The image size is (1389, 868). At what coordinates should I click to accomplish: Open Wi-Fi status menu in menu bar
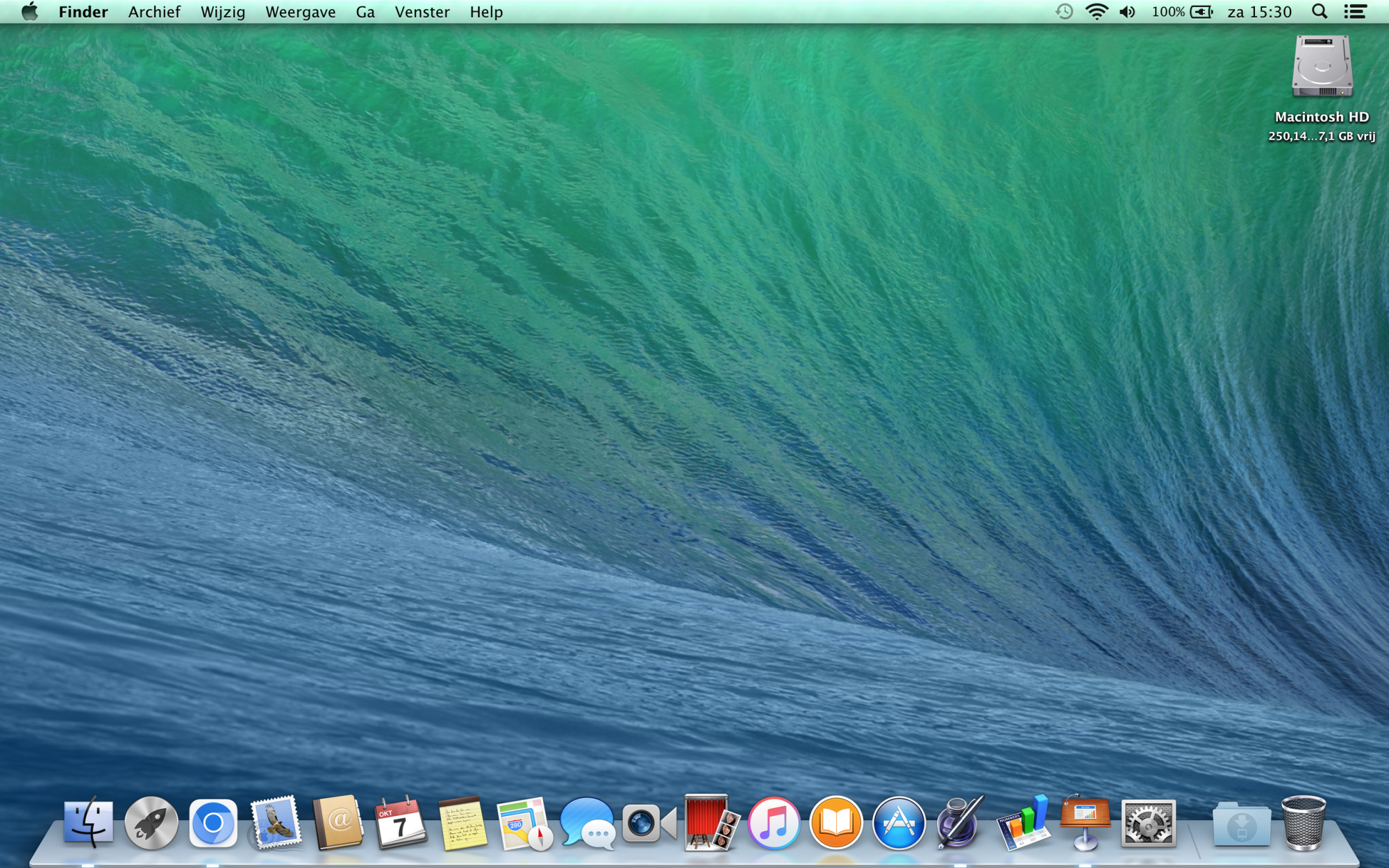tap(1096, 12)
